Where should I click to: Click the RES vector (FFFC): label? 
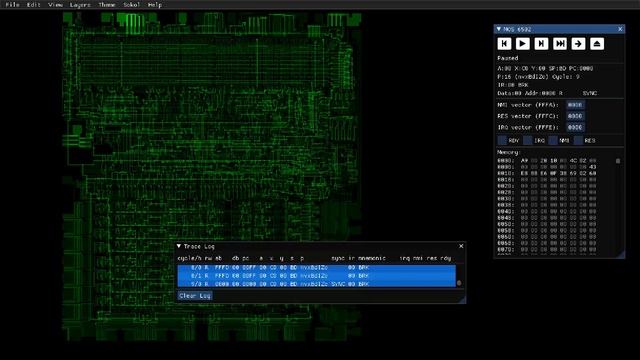529,116
